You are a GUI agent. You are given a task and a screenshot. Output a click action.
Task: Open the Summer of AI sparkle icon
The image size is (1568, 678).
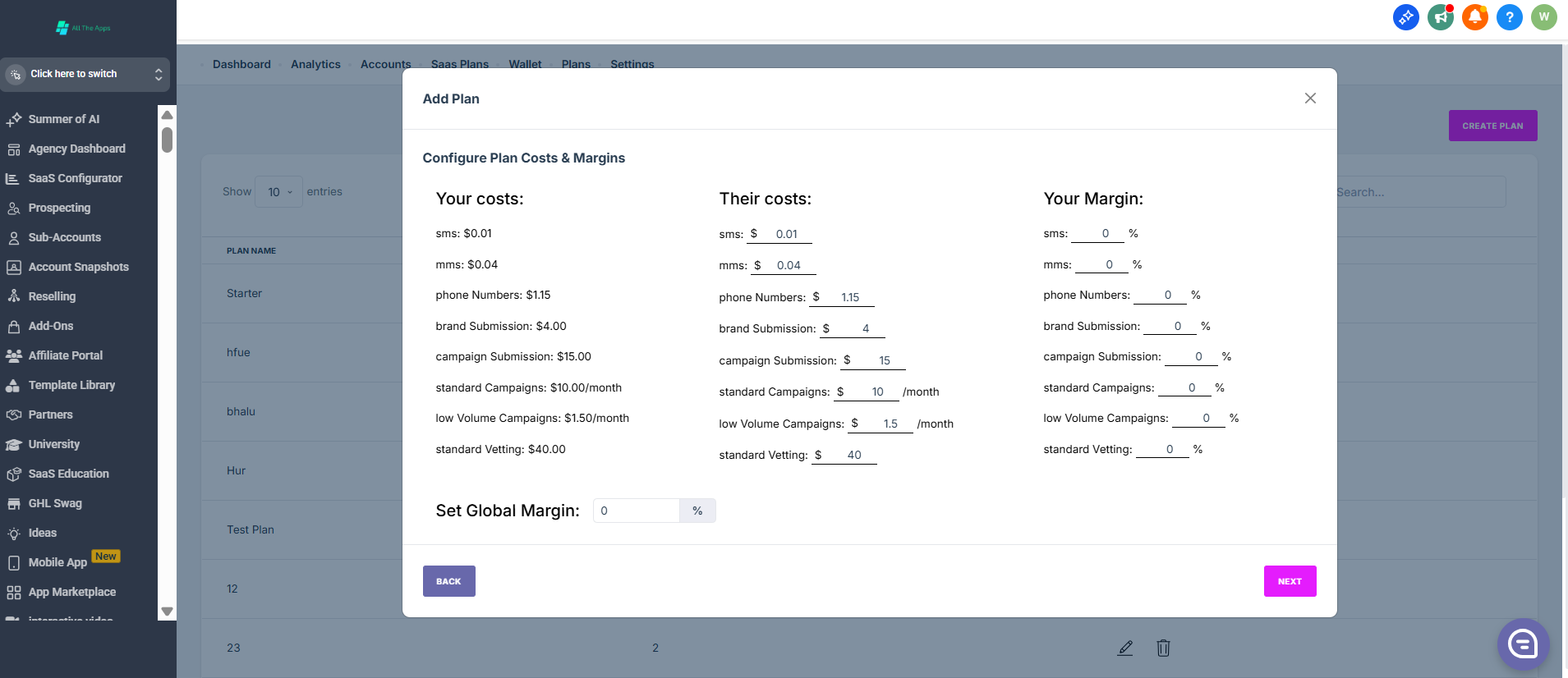pyautogui.click(x=14, y=119)
